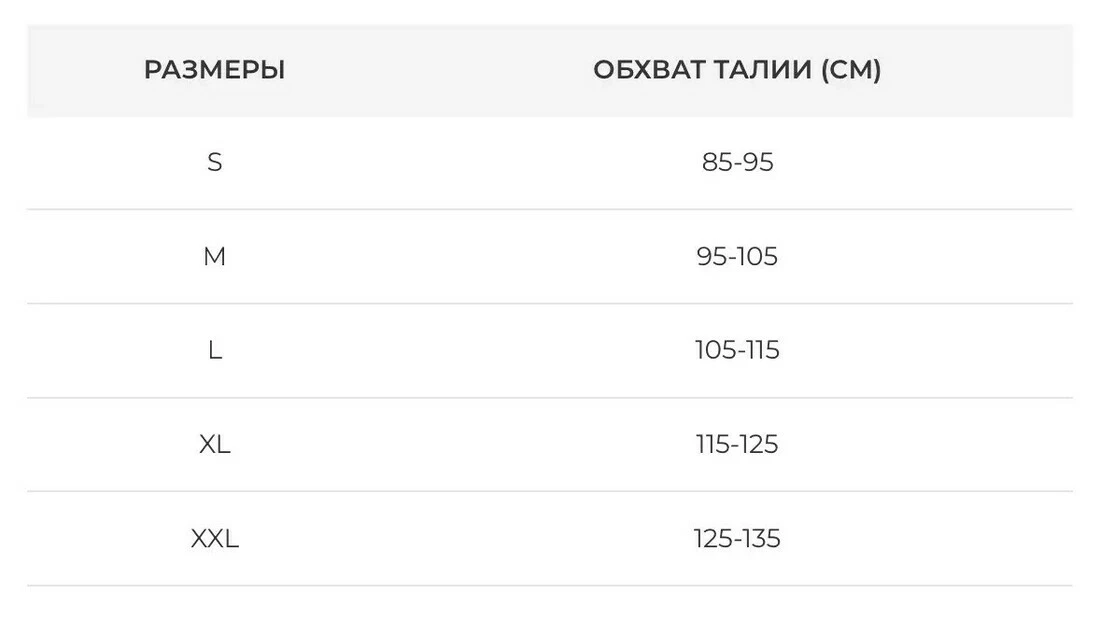Viewport: 1100px width, 622px height.
Task: Click the РАЗМЕРЫ column header
Action: (214, 70)
